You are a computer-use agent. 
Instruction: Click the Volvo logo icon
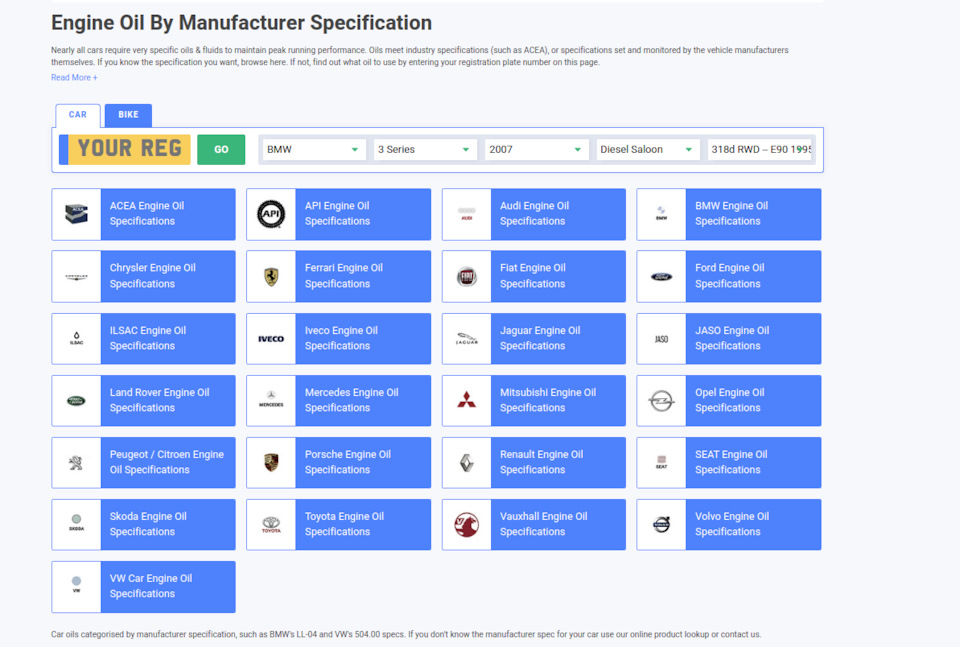coord(662,524)
